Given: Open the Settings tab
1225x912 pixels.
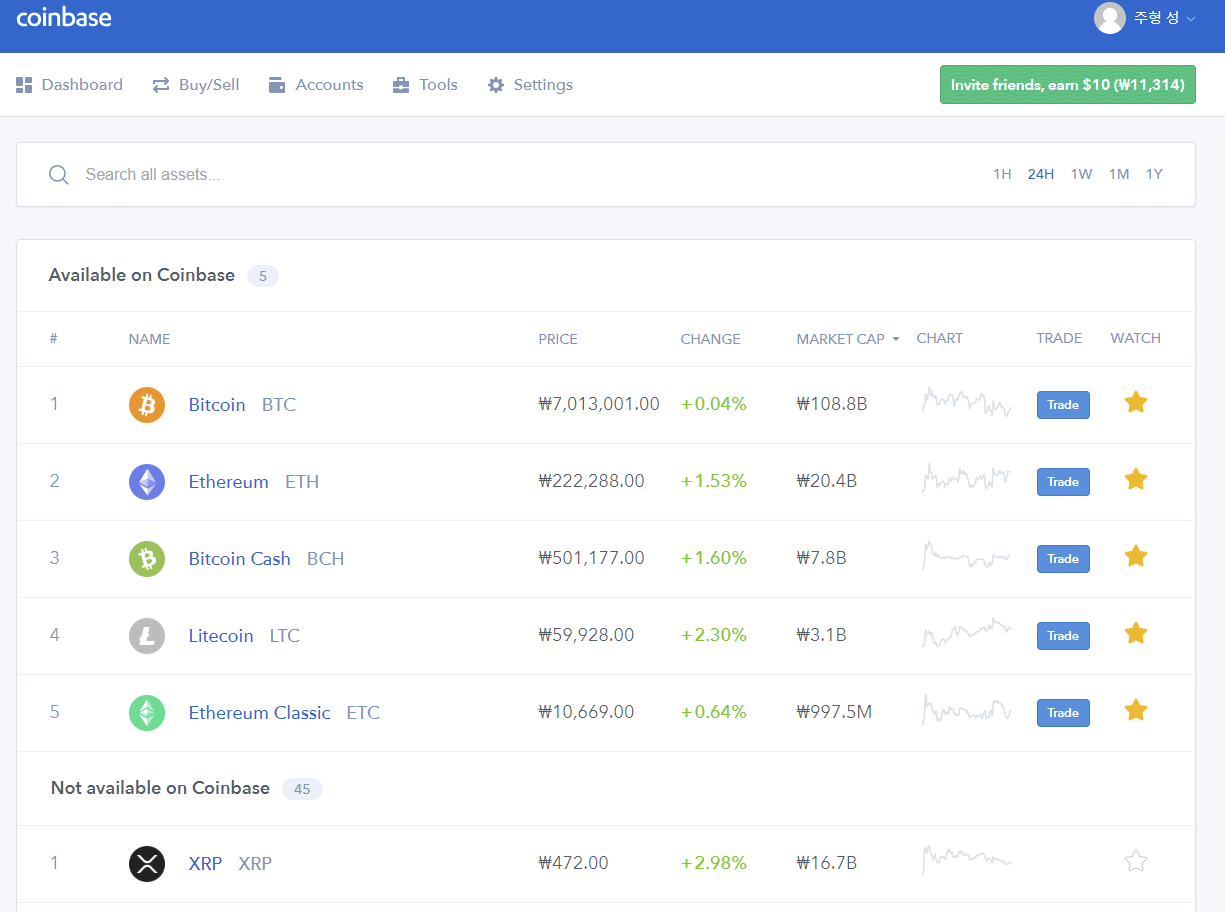Looking at the screenshot, I should 530,85.
